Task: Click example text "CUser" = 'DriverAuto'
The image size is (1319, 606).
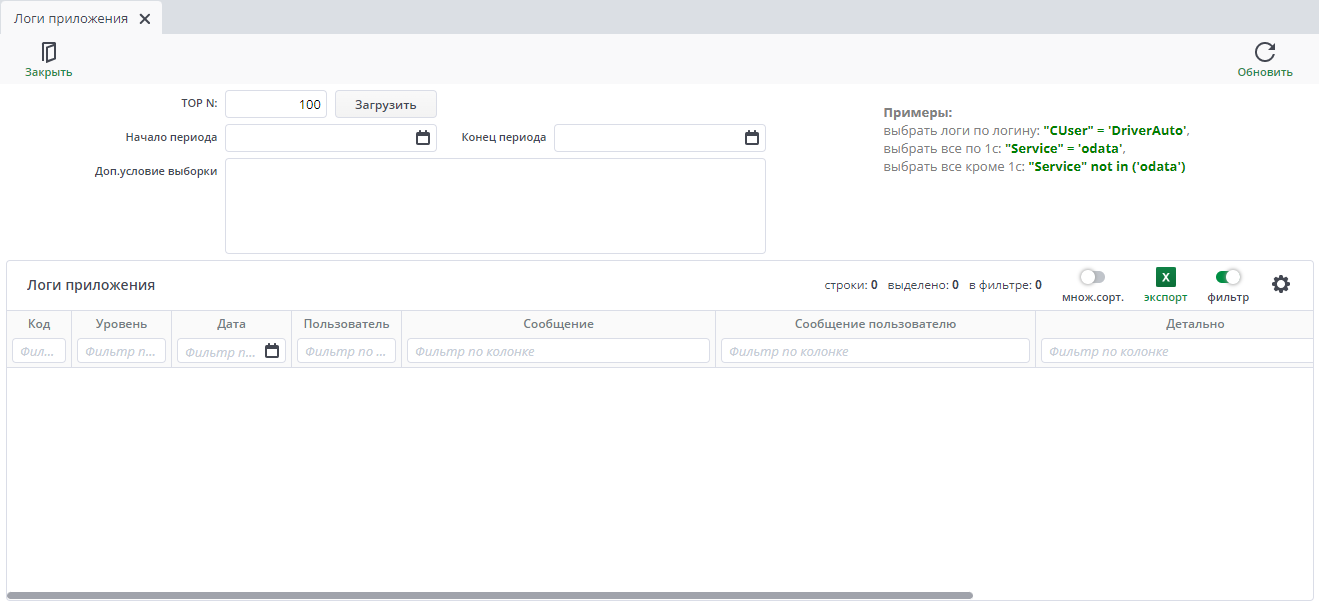Action: [1115, 131]
